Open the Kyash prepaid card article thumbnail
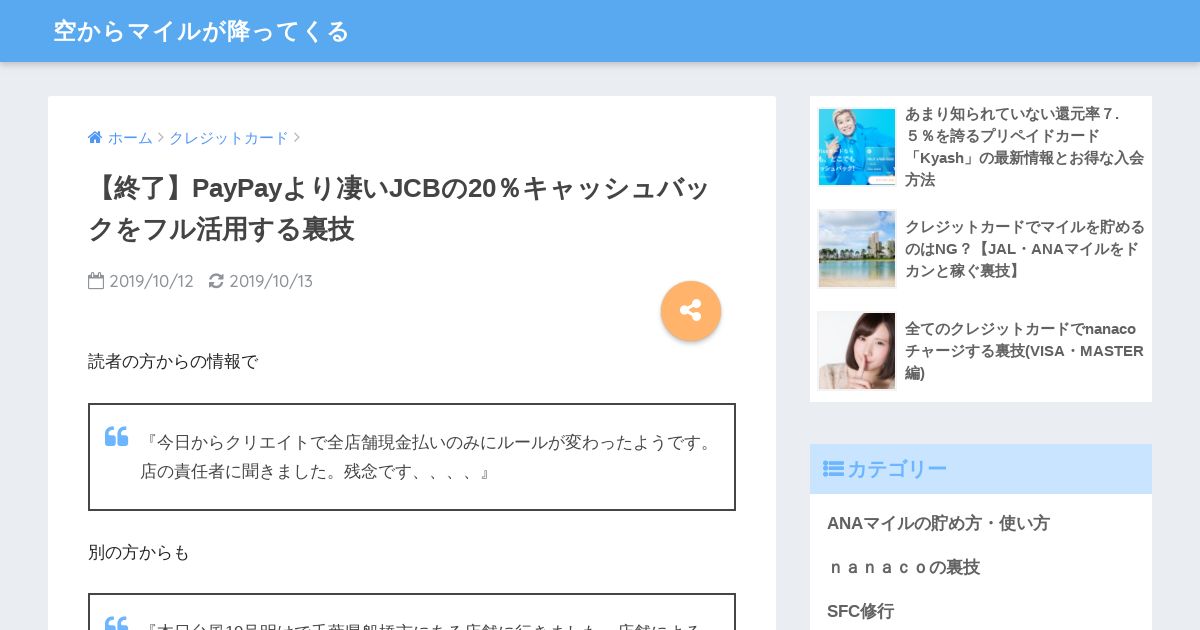Image resolution: width=1200 pixels, height=630 pixels. click(857, 147)
